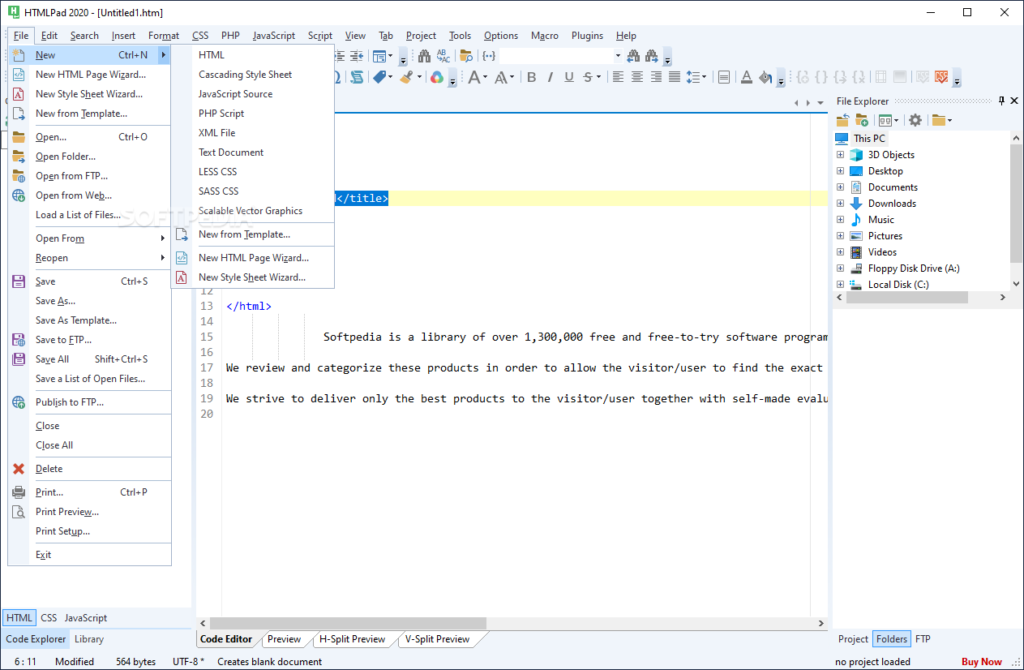This screenshot has height=670, width=1024.
Task: Toggle underline formatting
Action: coord(570,77)
